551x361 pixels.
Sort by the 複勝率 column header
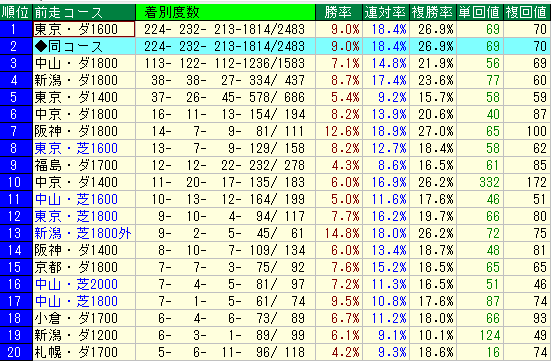433,12
